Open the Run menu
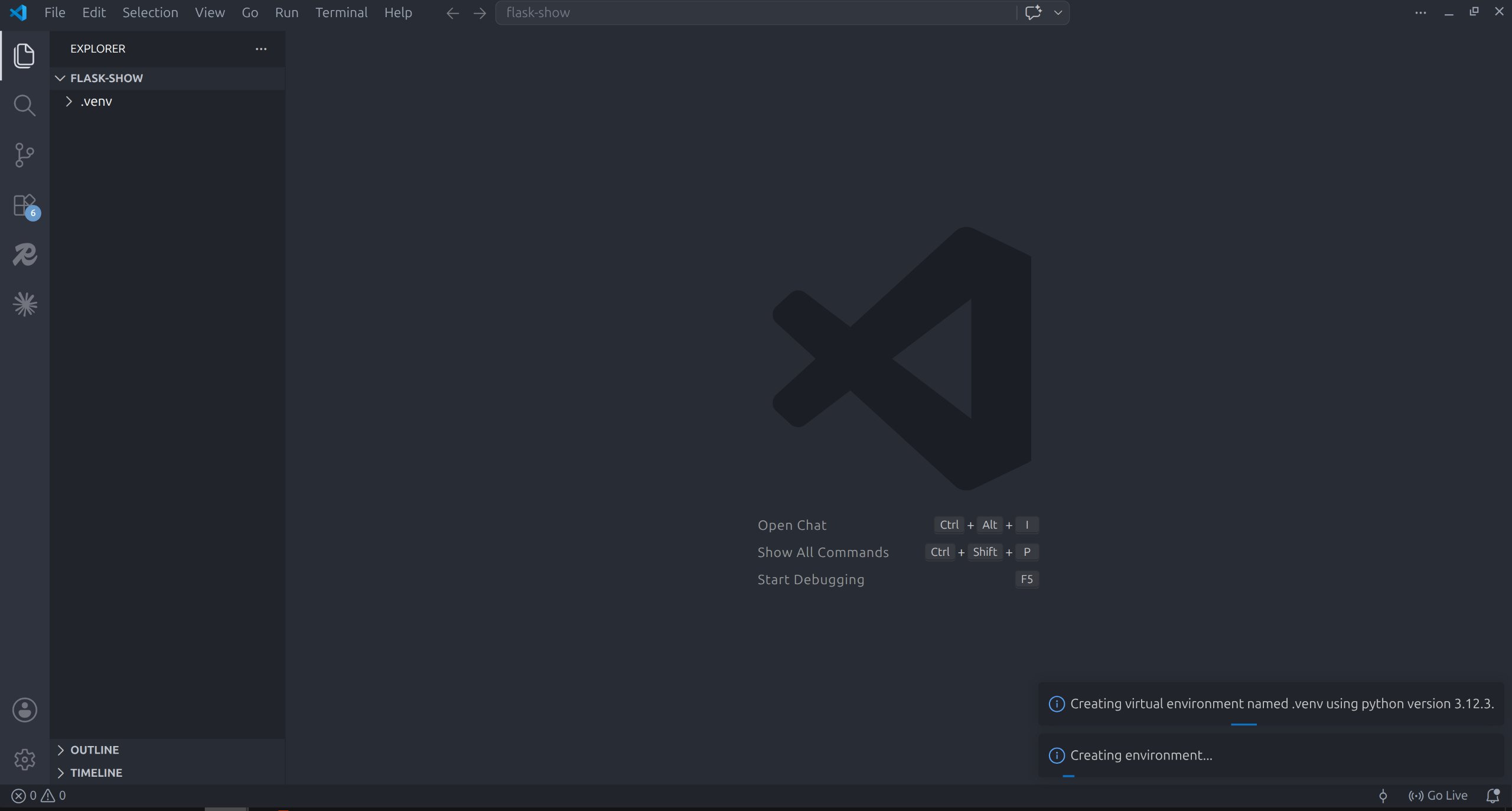Image resolution: width=1512 pixels, height=811 pixels. (x=286, y=12)
